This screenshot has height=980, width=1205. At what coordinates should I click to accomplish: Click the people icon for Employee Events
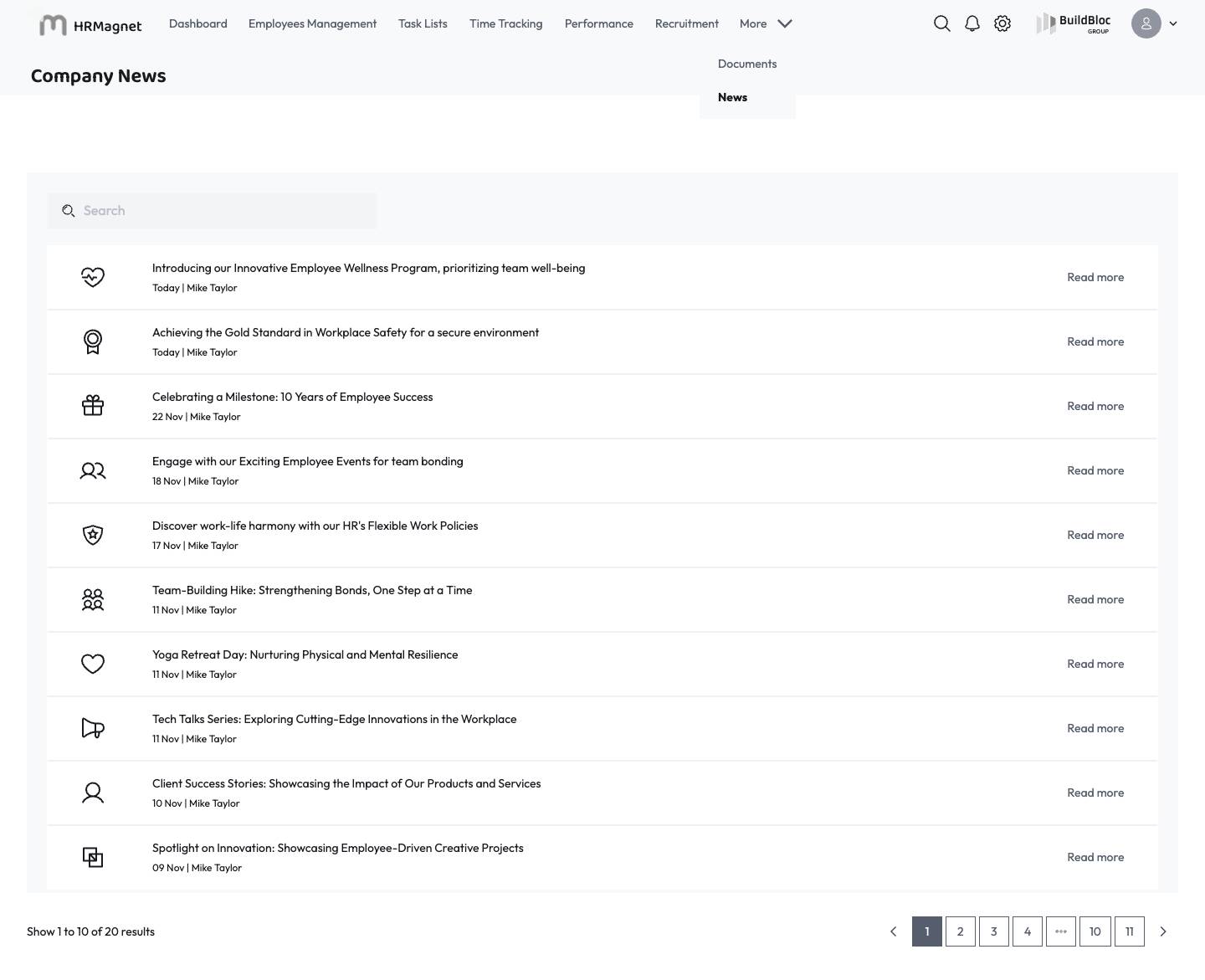click(93, 470)
